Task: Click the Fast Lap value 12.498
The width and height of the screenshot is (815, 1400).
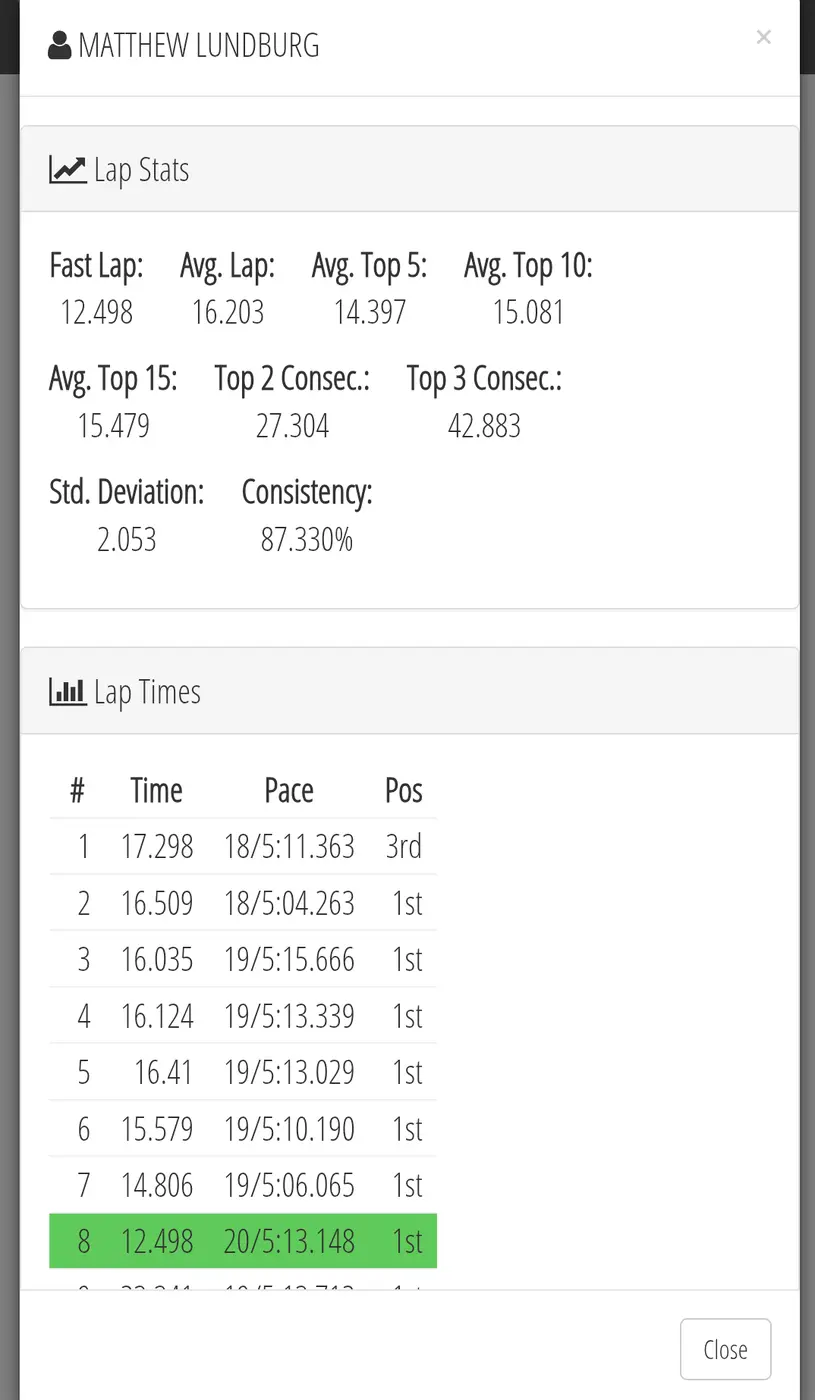Action: (96, 313)
